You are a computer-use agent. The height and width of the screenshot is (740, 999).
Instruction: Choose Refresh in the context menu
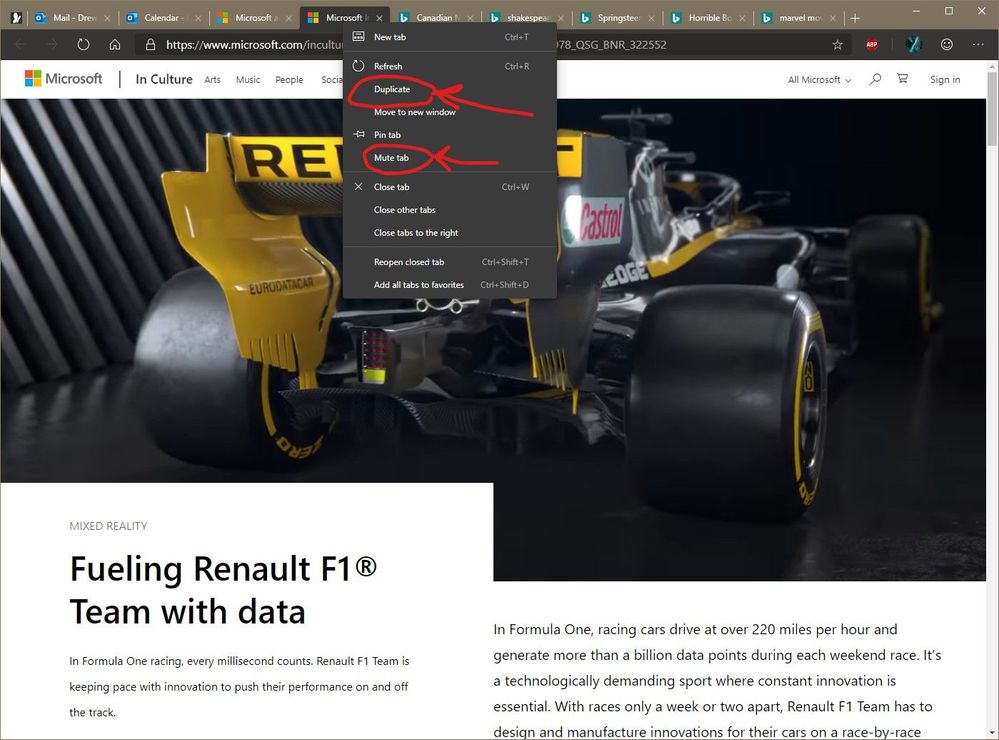coord(450,66)
